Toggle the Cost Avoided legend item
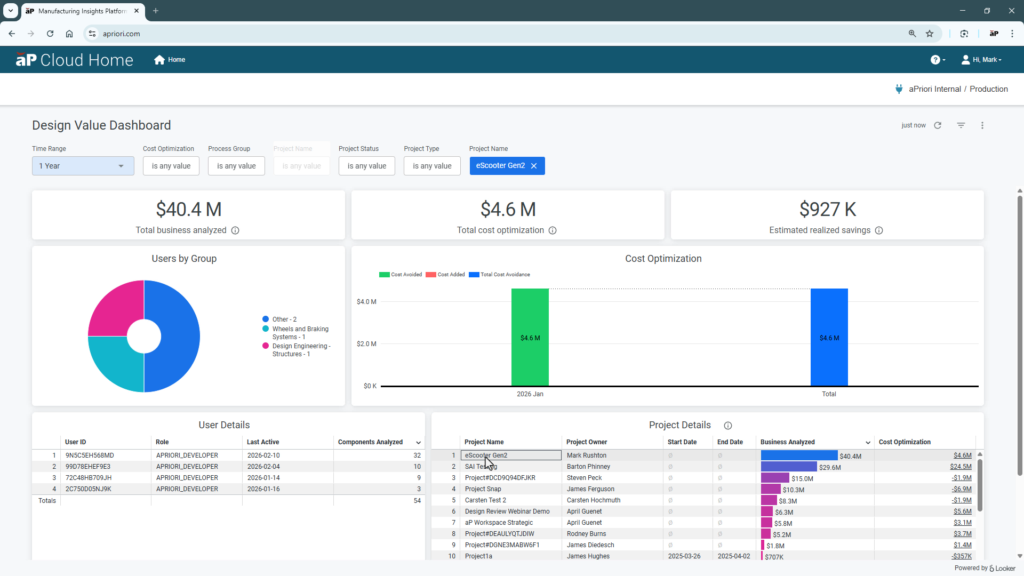 tap(405, 273)
